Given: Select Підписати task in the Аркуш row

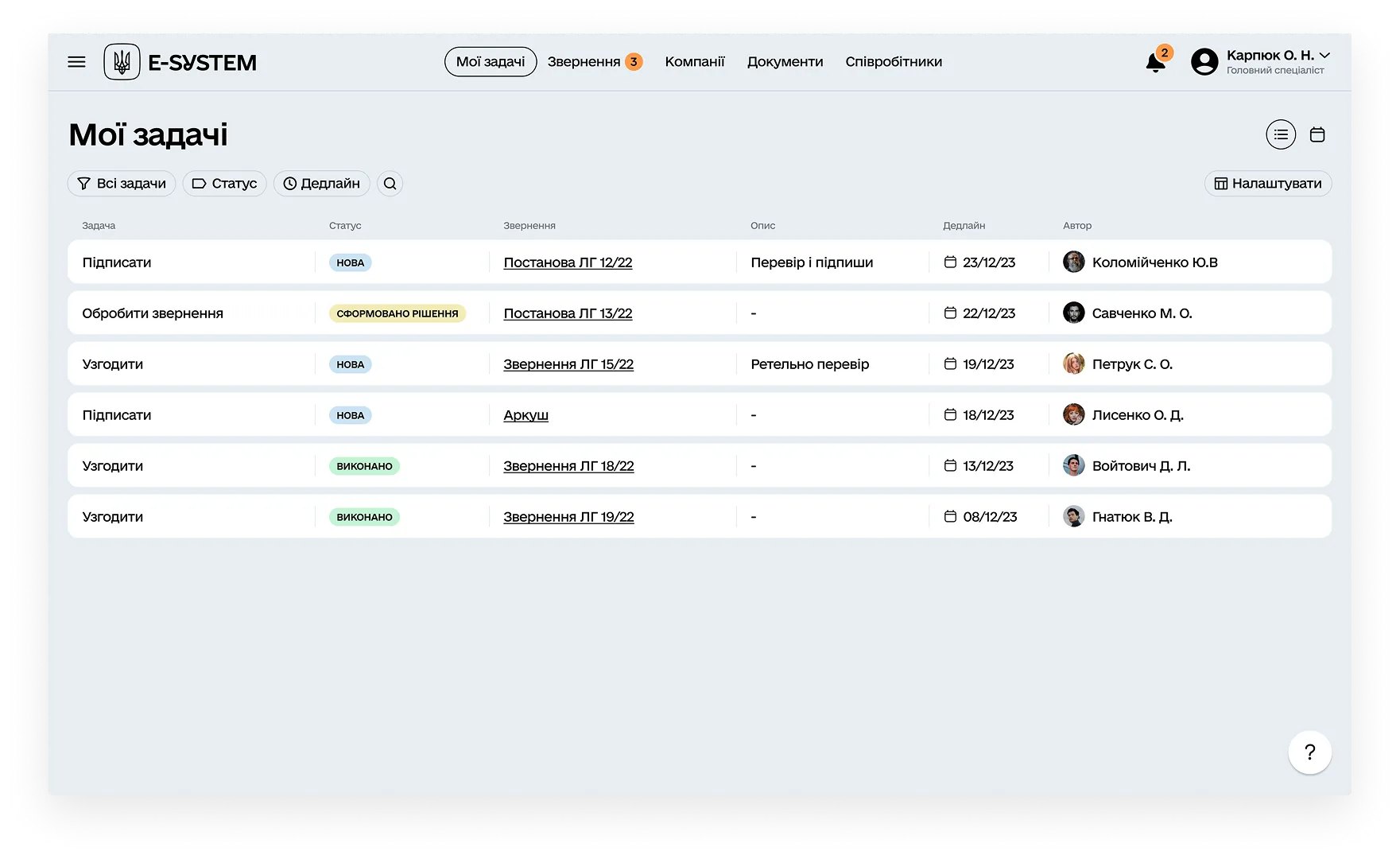Looking at the screenshot, I should 117,415.
